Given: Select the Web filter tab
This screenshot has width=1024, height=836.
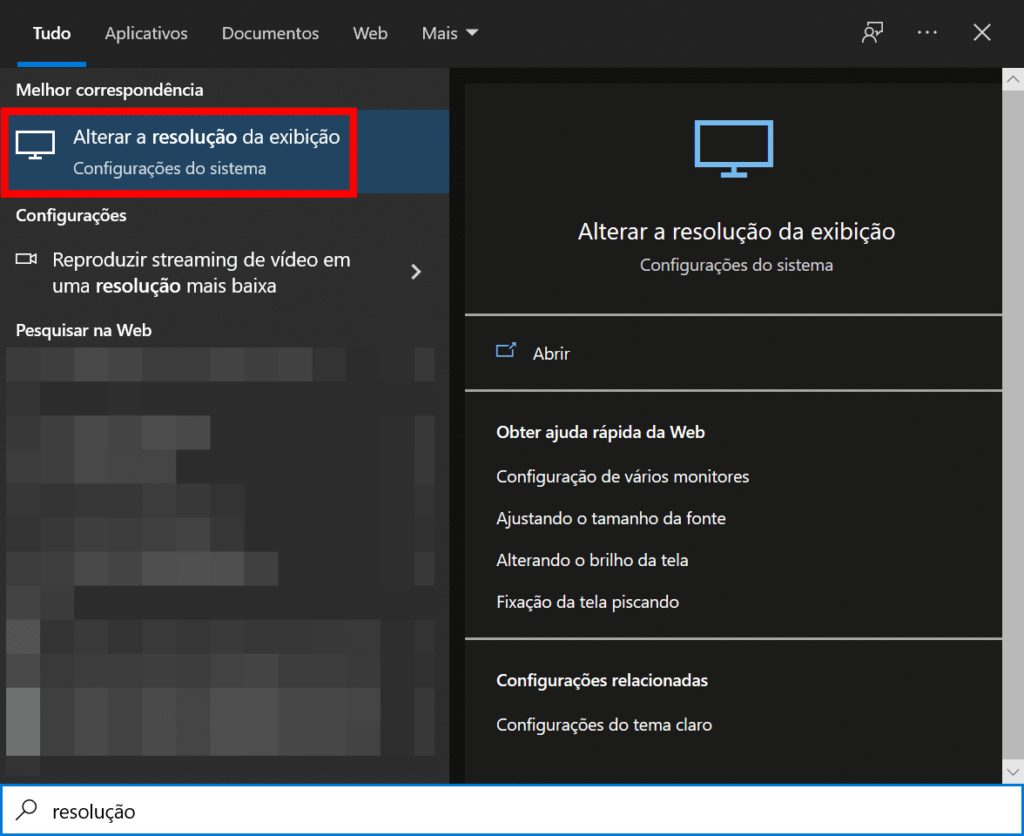Looking at the screenshot, I should click(370, 33).
